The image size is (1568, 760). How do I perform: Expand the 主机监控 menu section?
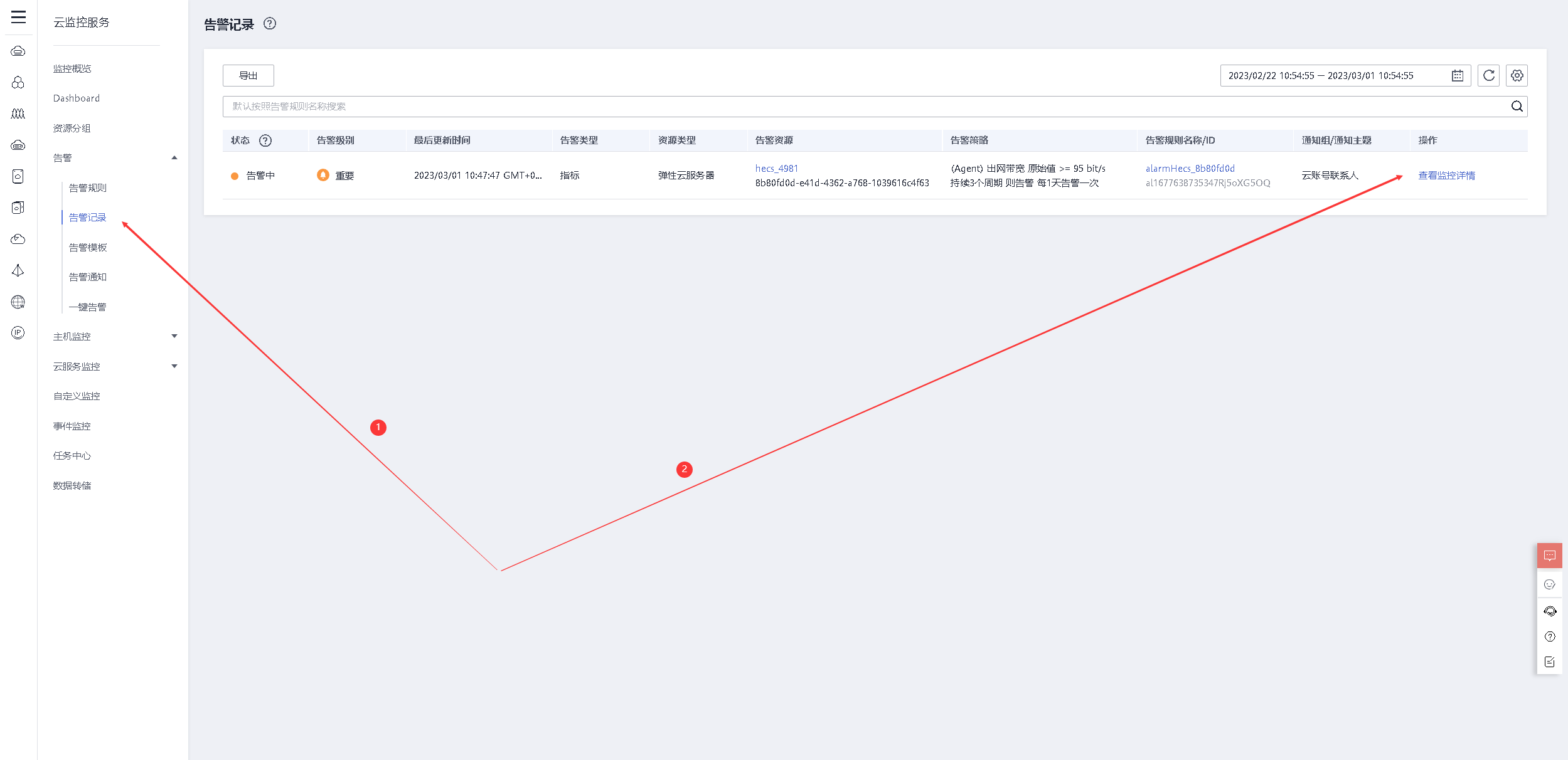174,337
